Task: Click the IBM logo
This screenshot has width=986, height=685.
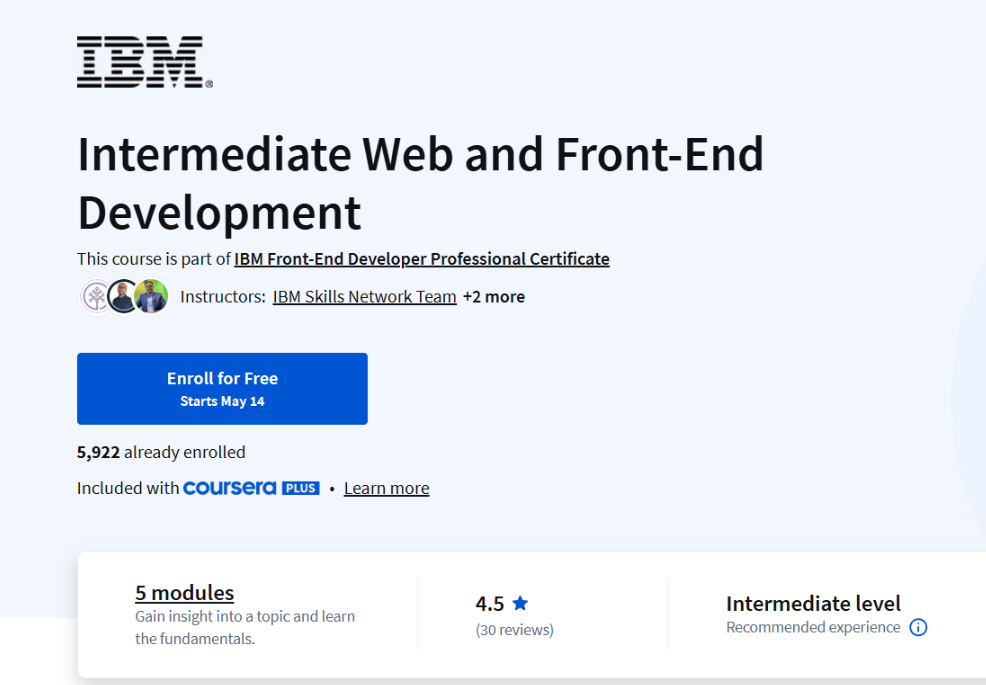Action: 141,62
